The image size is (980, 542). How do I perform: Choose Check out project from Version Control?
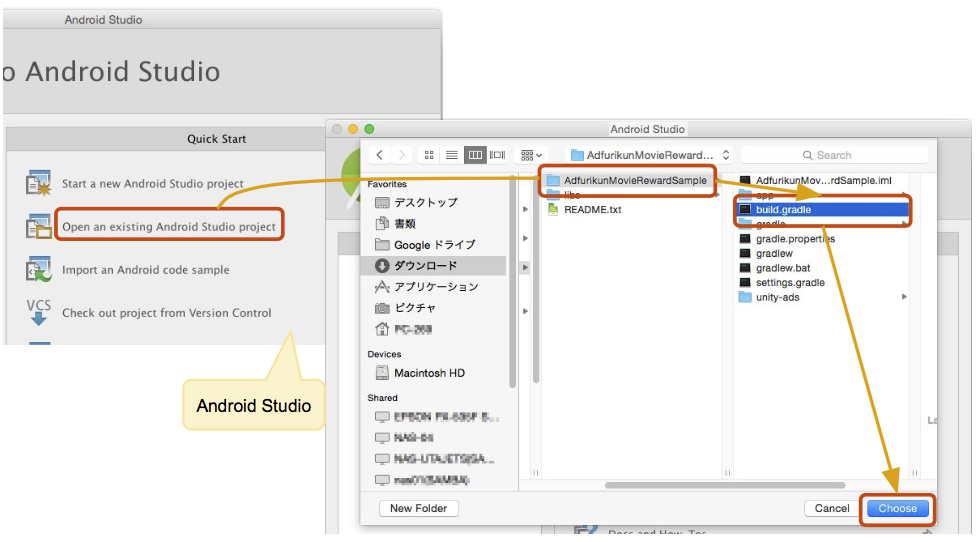tap(166, 313)
